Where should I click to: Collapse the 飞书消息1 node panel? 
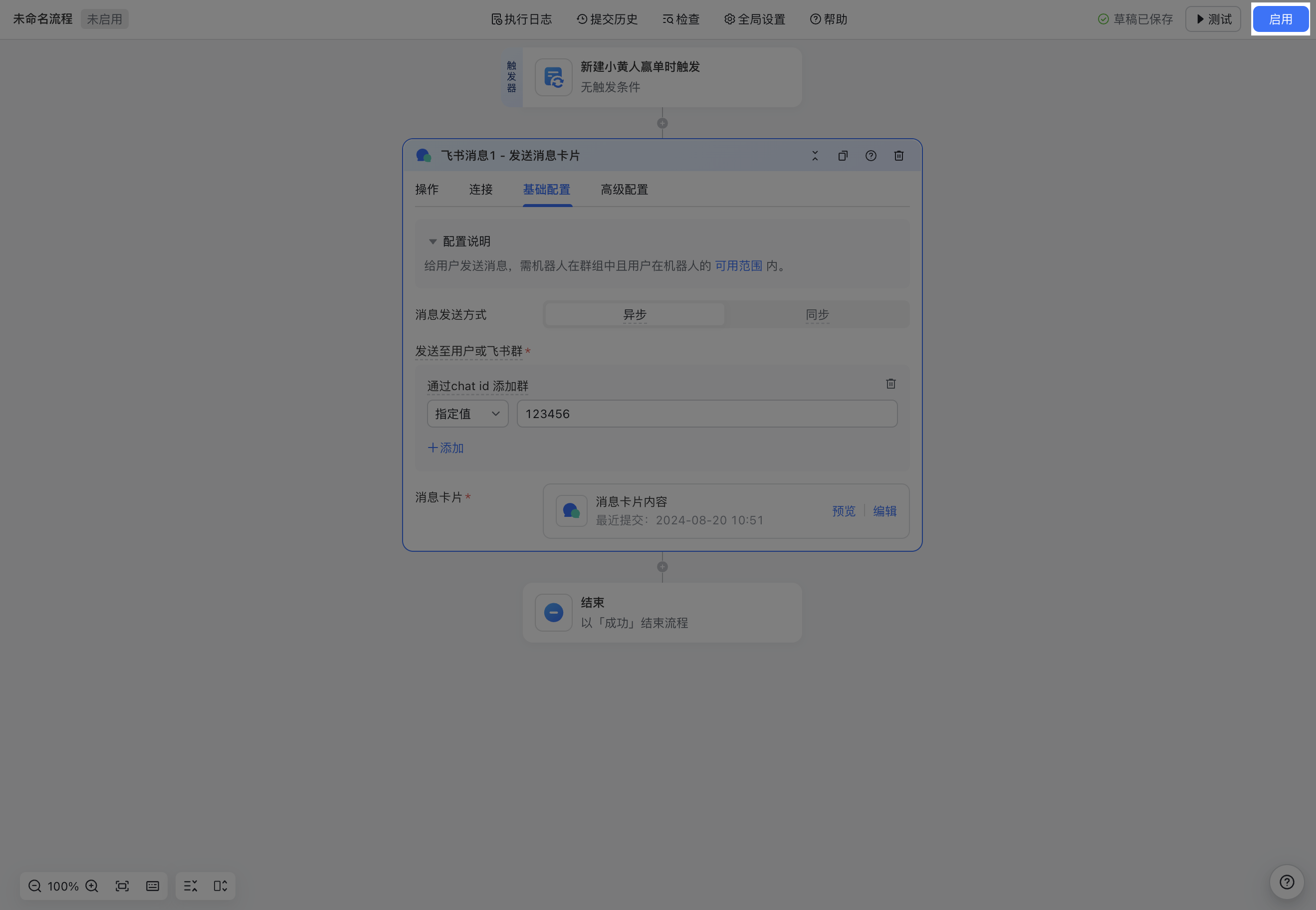click(x=815, y=156)
